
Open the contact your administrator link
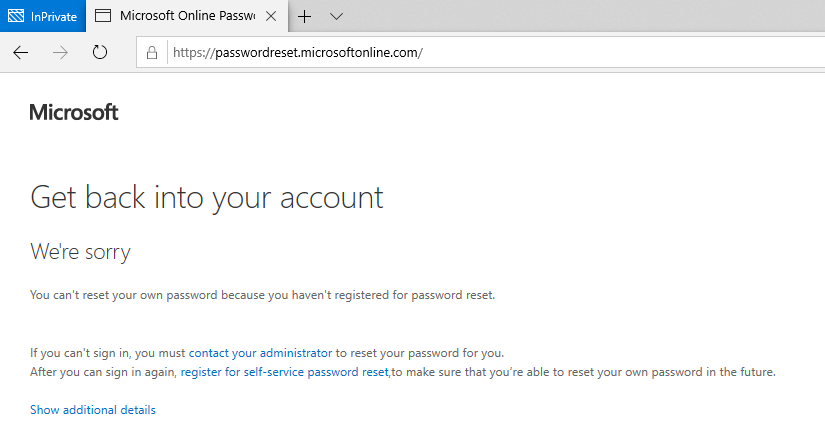point(260,353)
